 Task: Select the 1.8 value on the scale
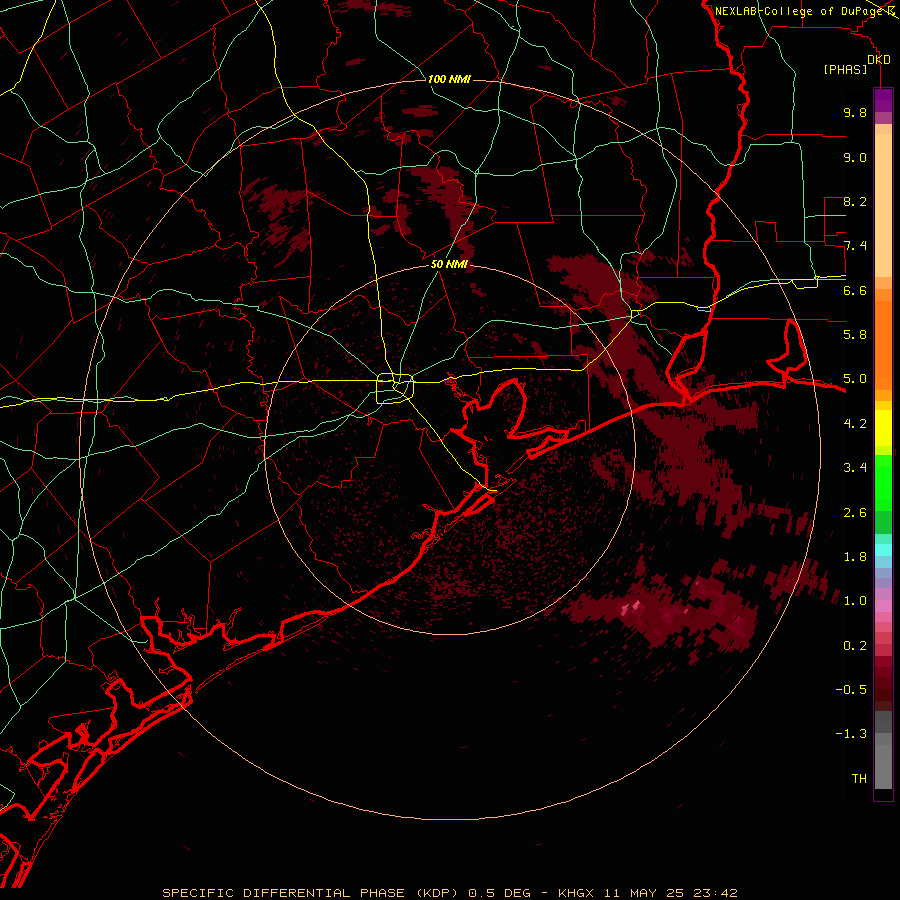pos(855,556)
